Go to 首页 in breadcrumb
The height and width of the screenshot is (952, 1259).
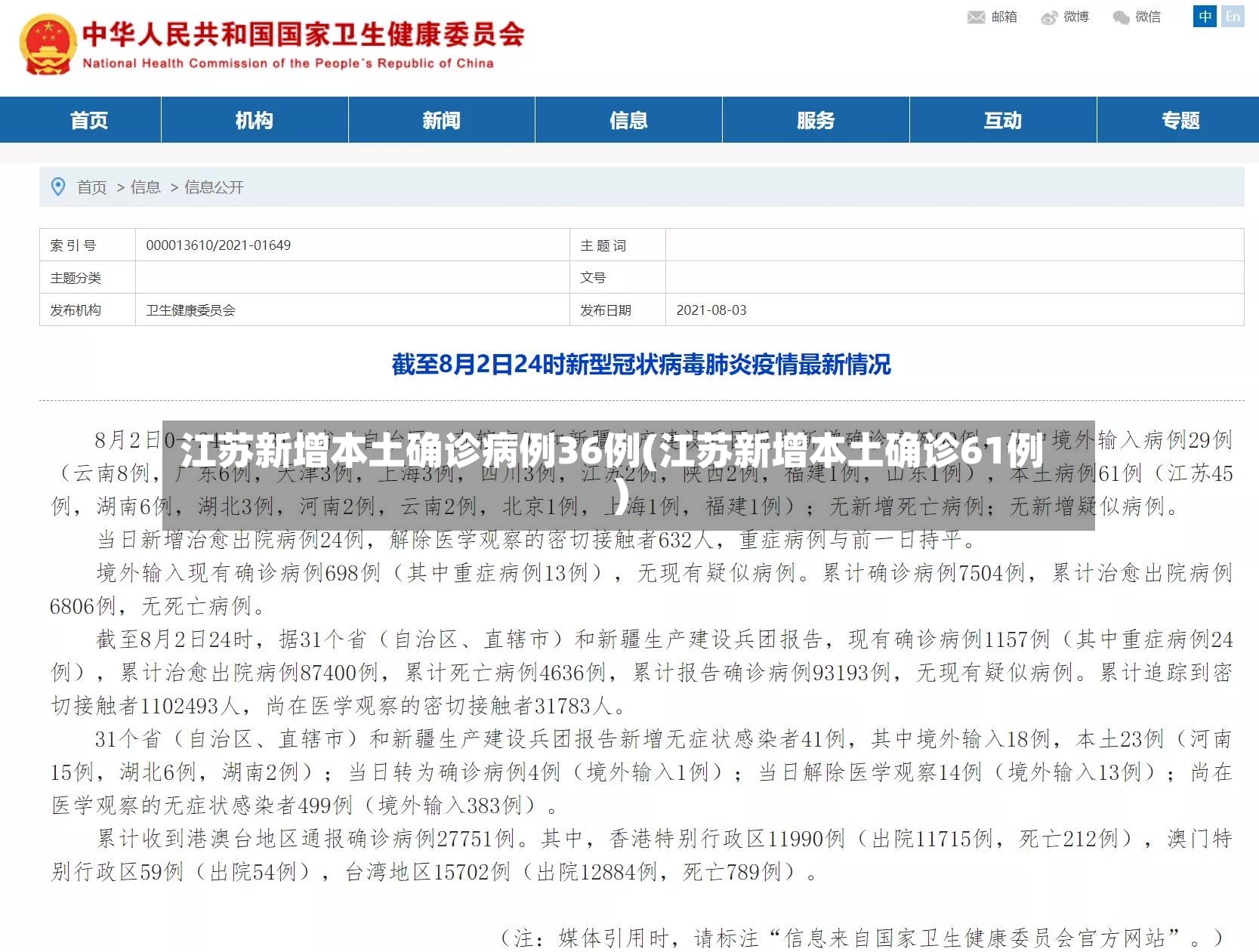click(92, 187)
